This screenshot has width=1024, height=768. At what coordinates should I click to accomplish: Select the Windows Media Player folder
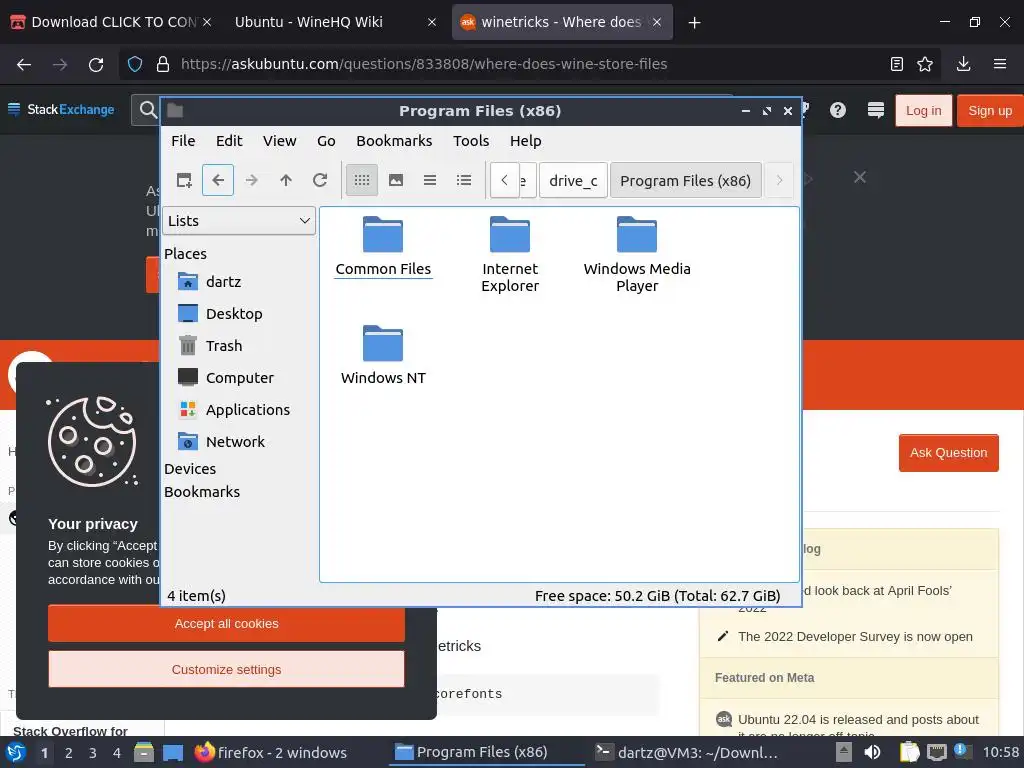coord(637,255)
